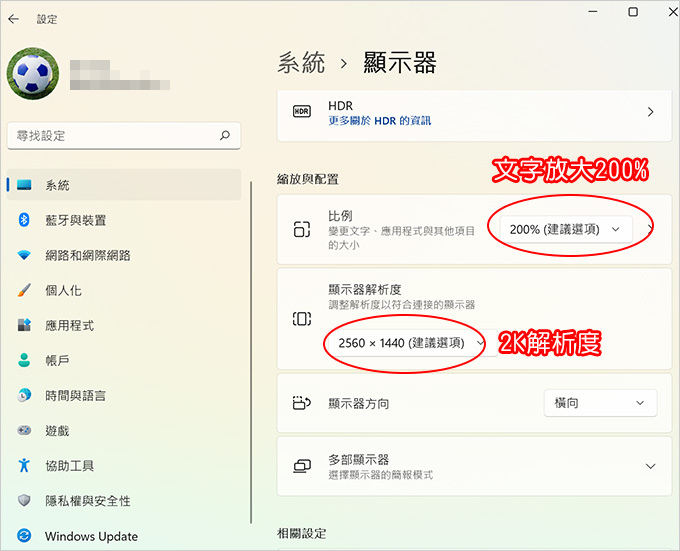
Task: Click the paintbrush personalization icon
Action: (x=24, y=290)
